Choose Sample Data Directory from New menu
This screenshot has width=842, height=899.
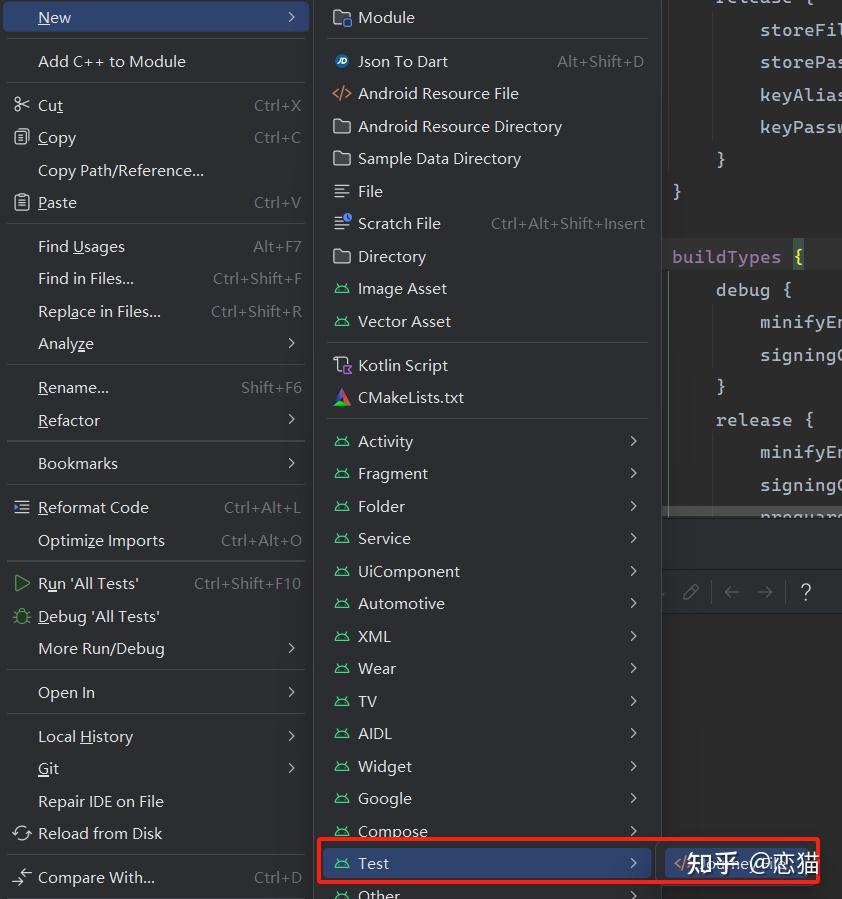(440, 158)
